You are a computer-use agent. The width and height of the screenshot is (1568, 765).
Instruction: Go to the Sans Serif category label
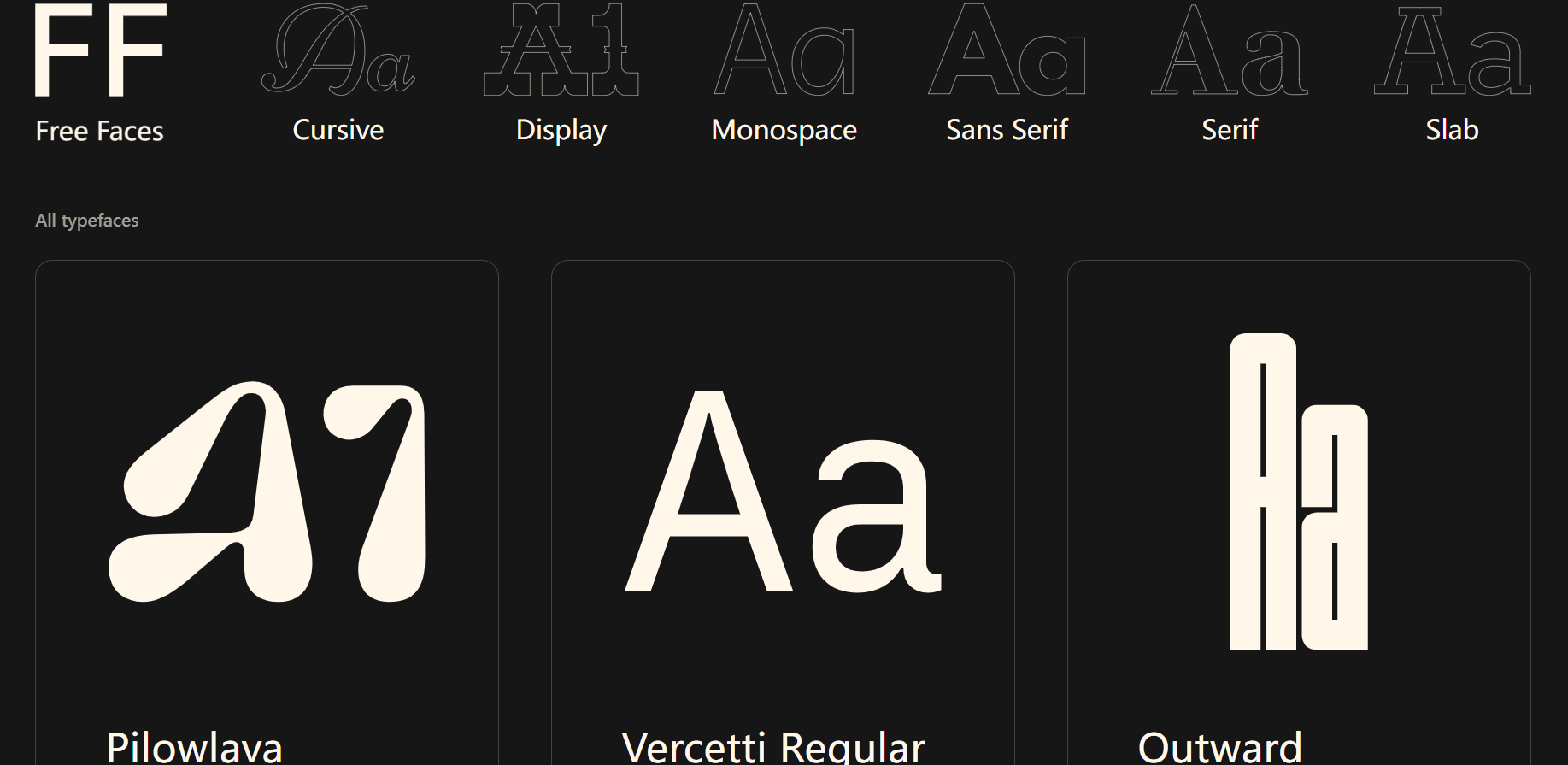pos(1007,130)
